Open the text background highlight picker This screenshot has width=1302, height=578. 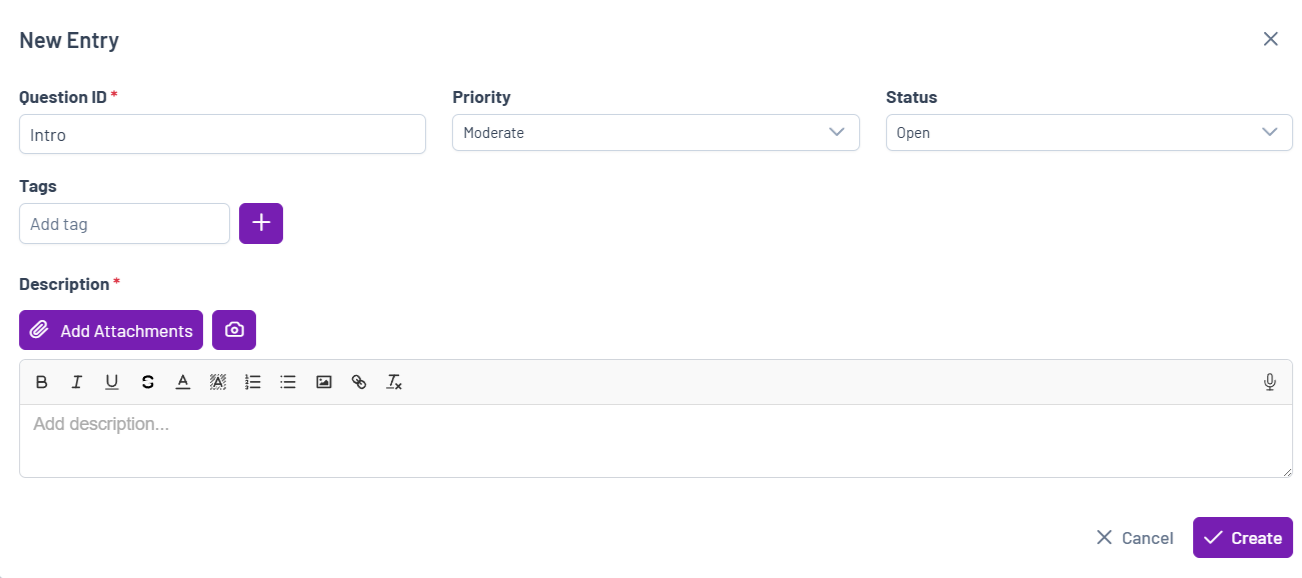(218, 382)
